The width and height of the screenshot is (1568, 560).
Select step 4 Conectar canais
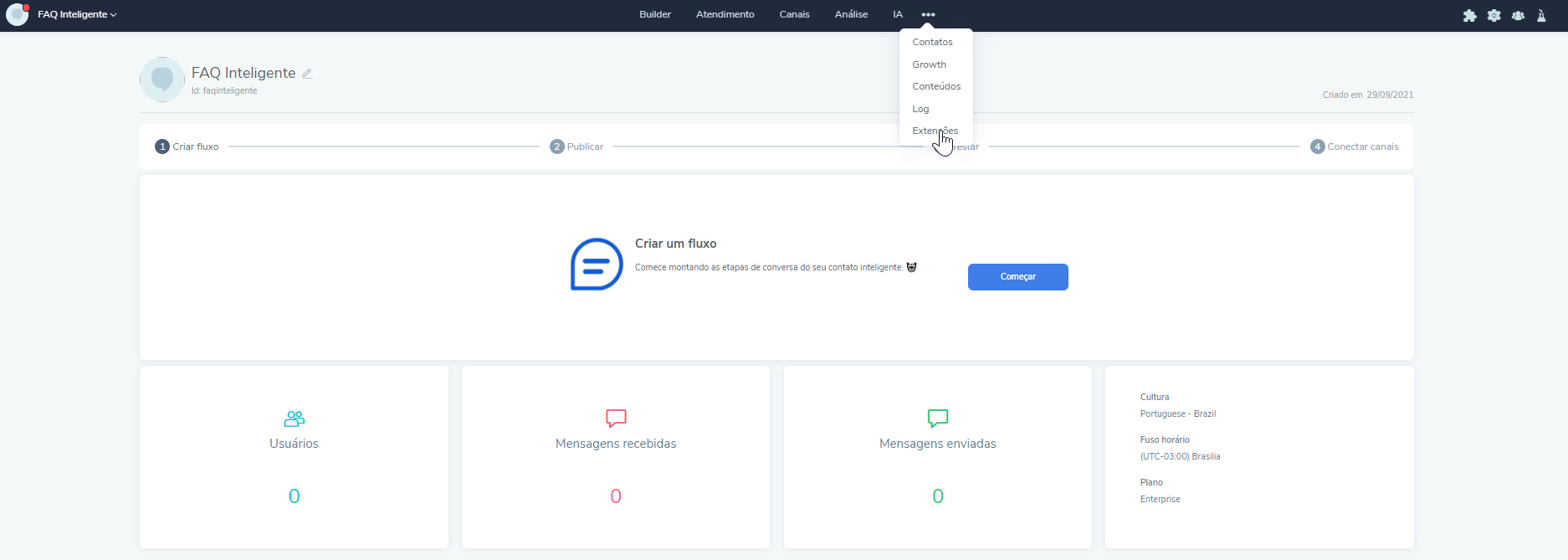point(1354,146)
